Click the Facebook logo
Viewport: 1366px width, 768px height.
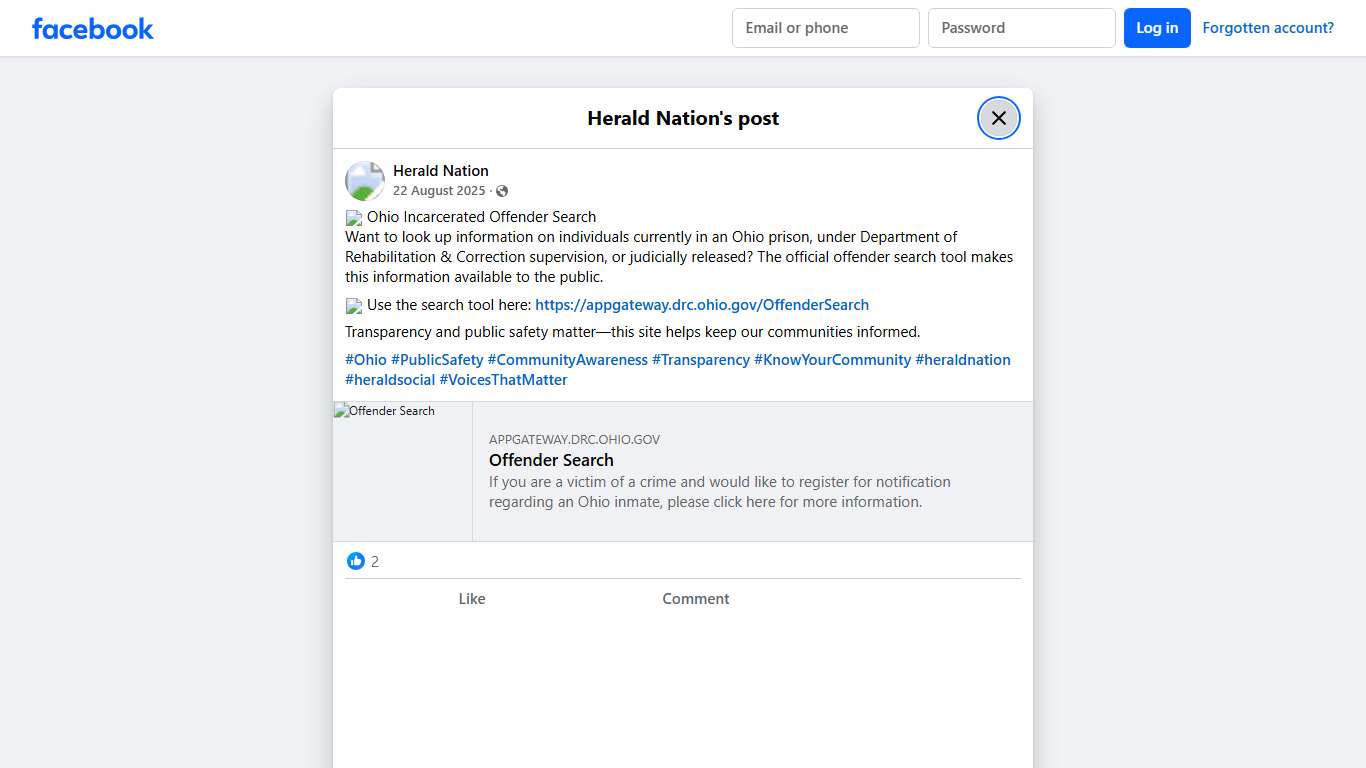(x=92, y=28)
